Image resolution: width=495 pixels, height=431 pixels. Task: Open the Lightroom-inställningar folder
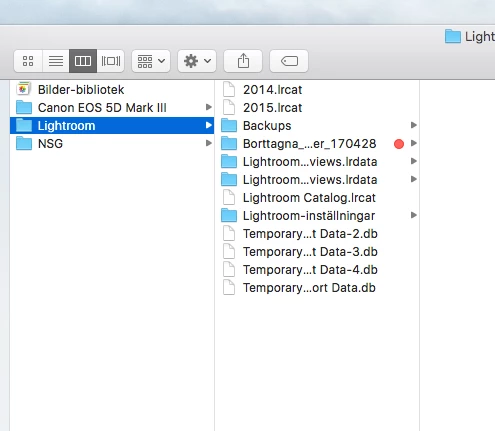tap(317, 215)
